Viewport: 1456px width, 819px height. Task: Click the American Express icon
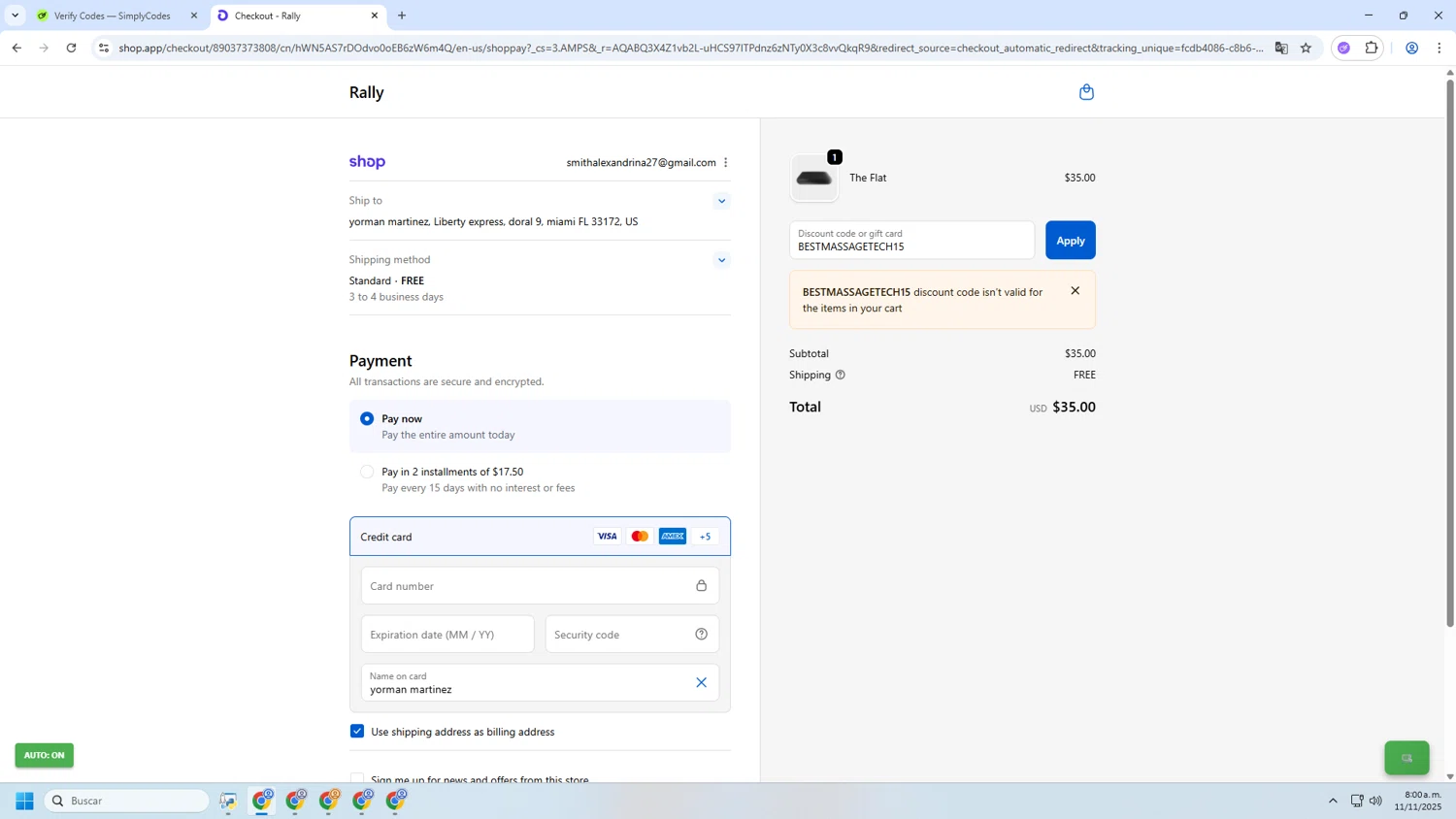673,537
